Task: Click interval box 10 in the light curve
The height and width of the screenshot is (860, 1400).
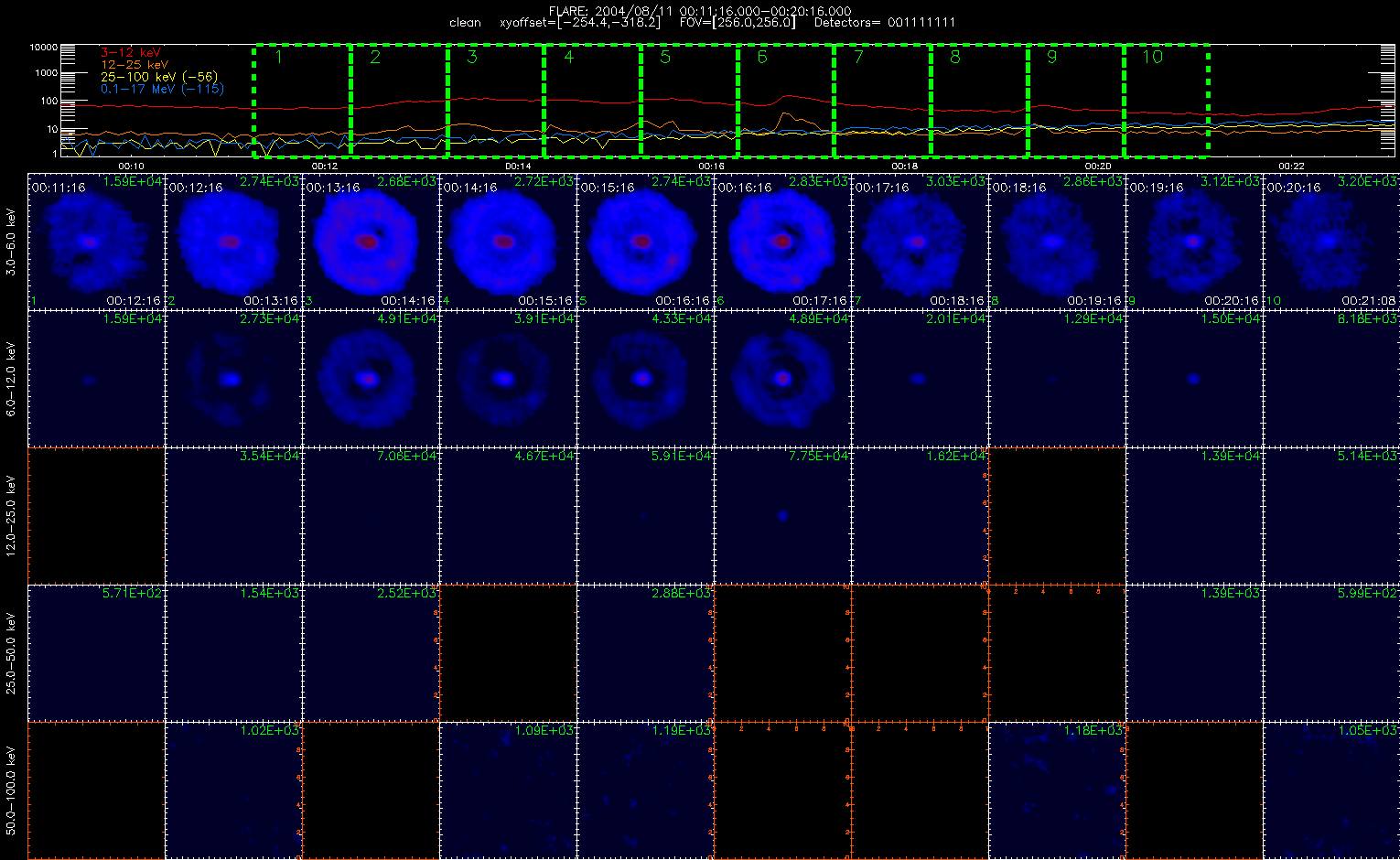Action: [1167, 101]
